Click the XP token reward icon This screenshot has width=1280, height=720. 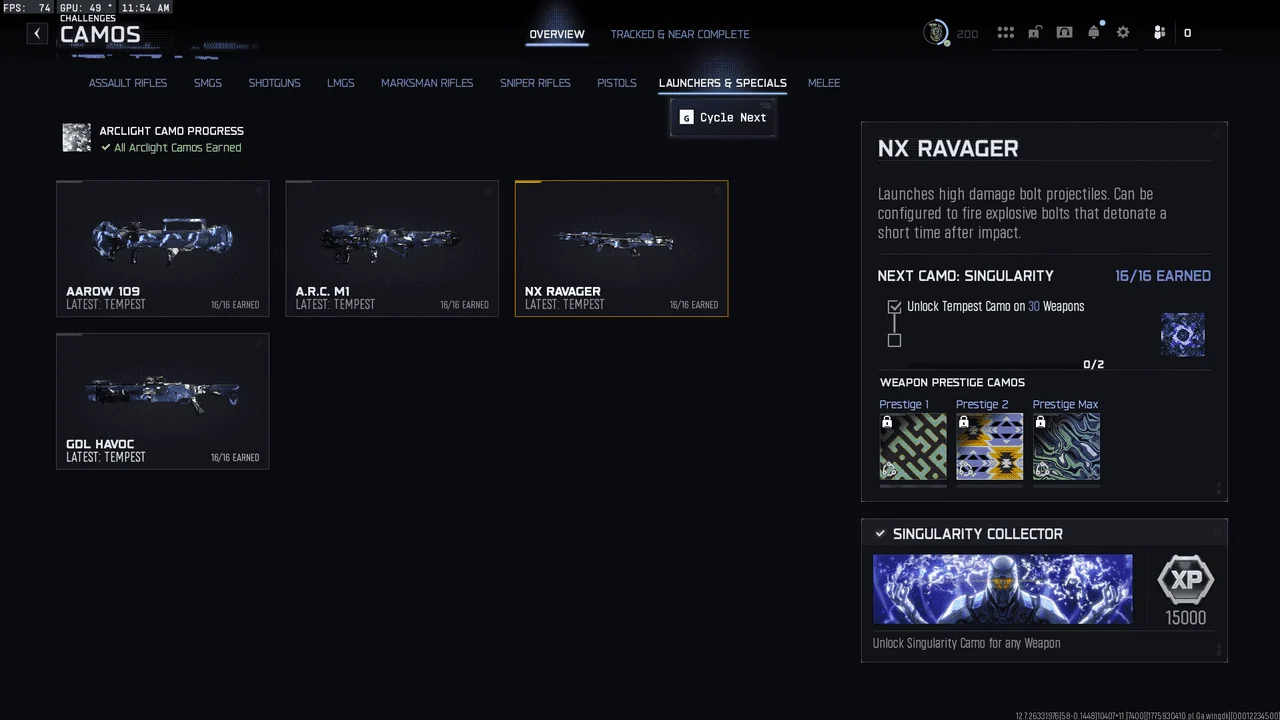[x=1186, y=580]
